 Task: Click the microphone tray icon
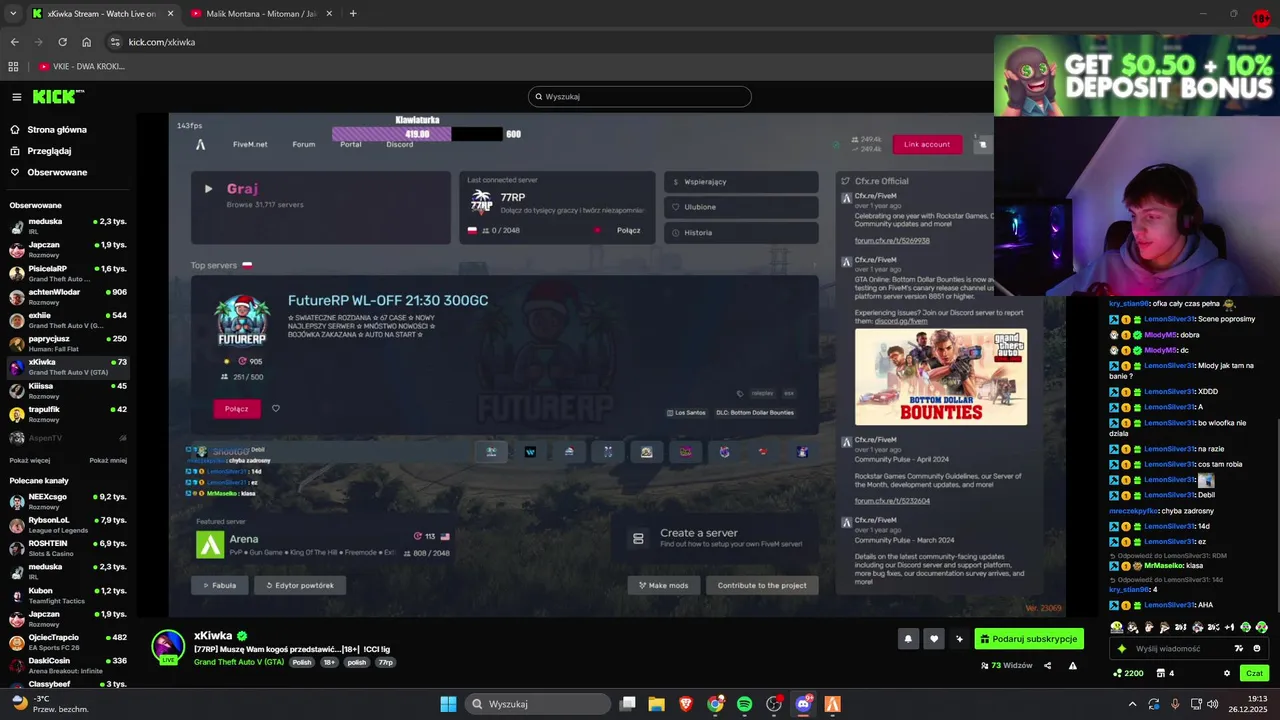1175,704
